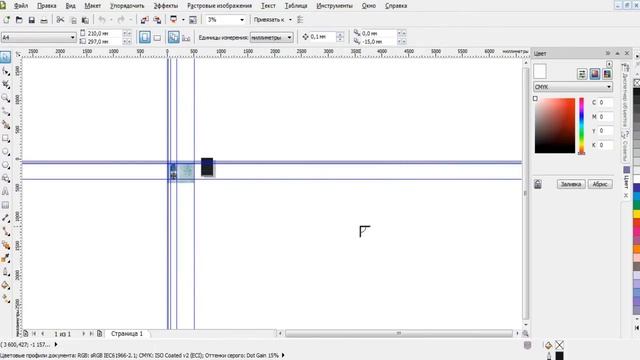Open the Макет menu
Screen dimensions: 640x360
93,6
